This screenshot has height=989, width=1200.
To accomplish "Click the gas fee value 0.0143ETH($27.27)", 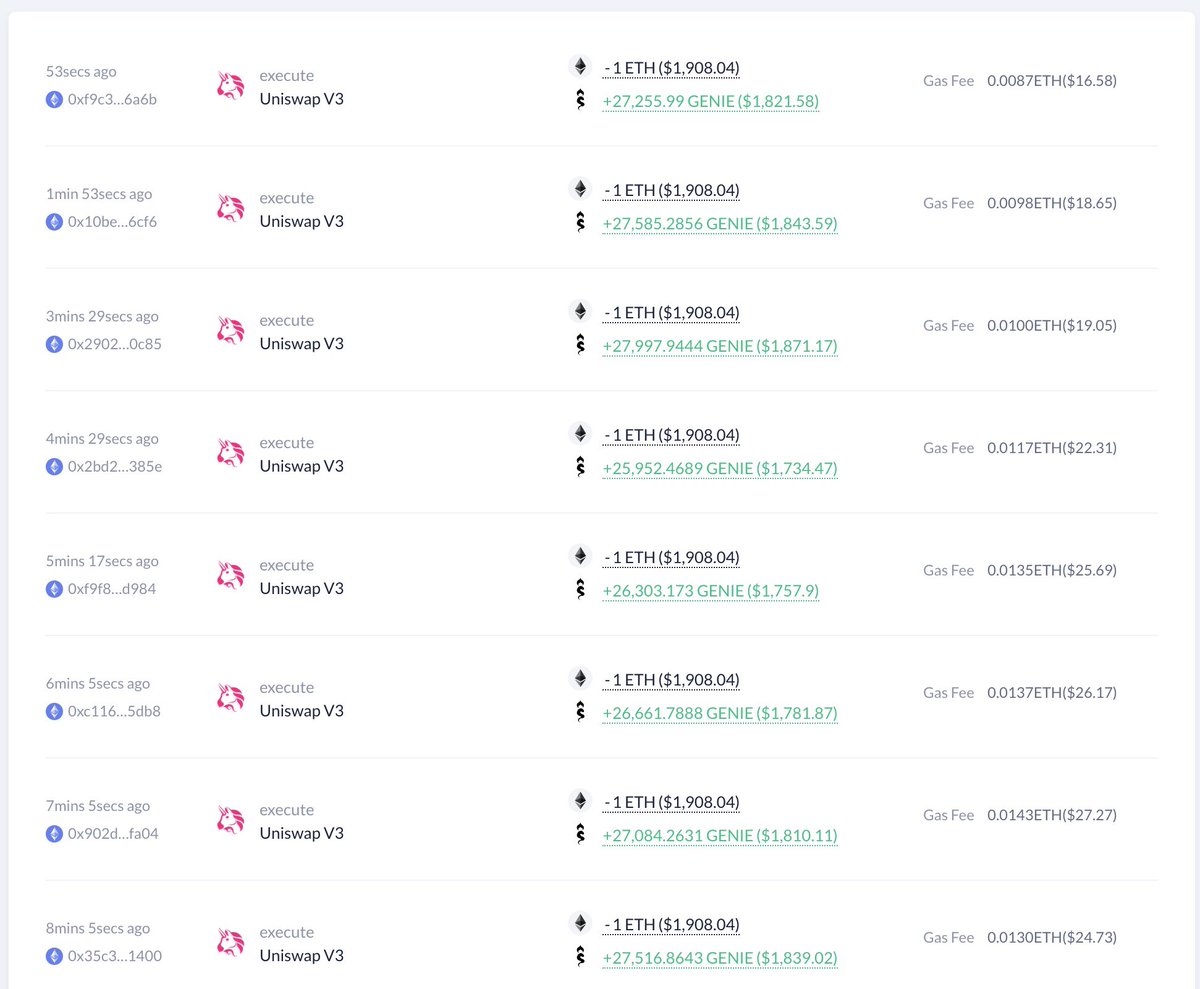I will click(x=1052, y=815).
